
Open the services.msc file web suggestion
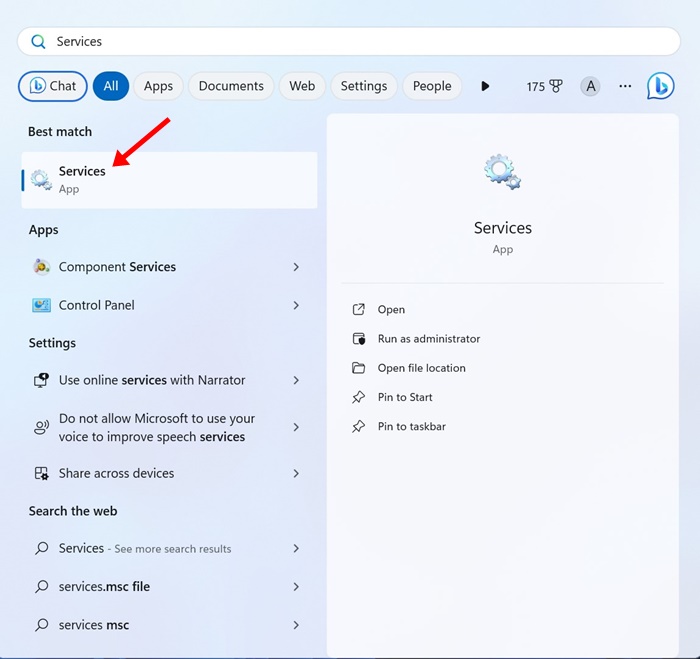pyautogui.click(x=170, y=587)
